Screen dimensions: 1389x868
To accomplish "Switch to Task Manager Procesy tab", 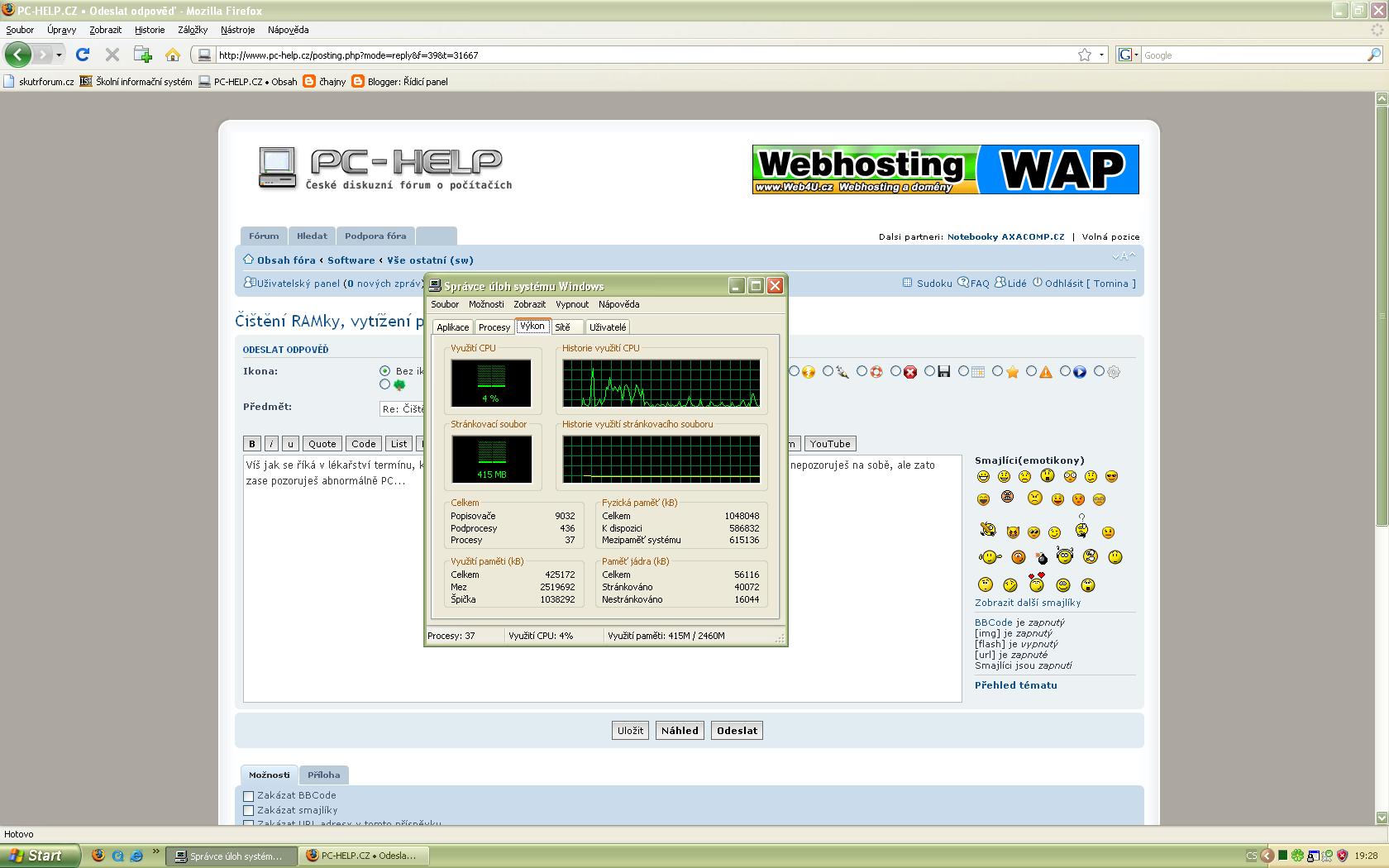I will [x=494, y=327].
